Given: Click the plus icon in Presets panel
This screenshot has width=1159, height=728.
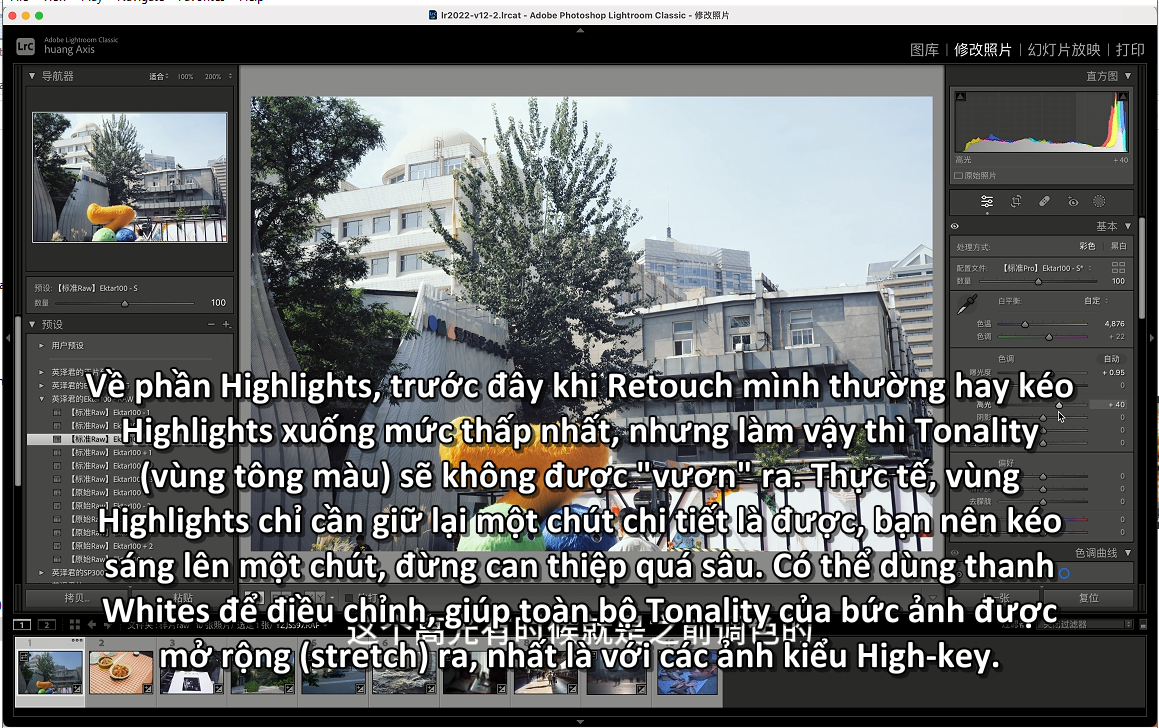Looking at the screenshot, I should 226,324.
